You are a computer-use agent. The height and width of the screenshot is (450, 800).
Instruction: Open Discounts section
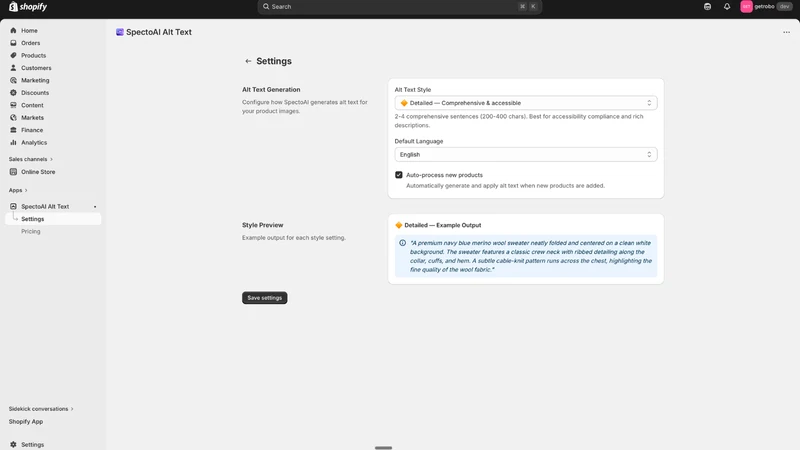click(x=35, y=92)
